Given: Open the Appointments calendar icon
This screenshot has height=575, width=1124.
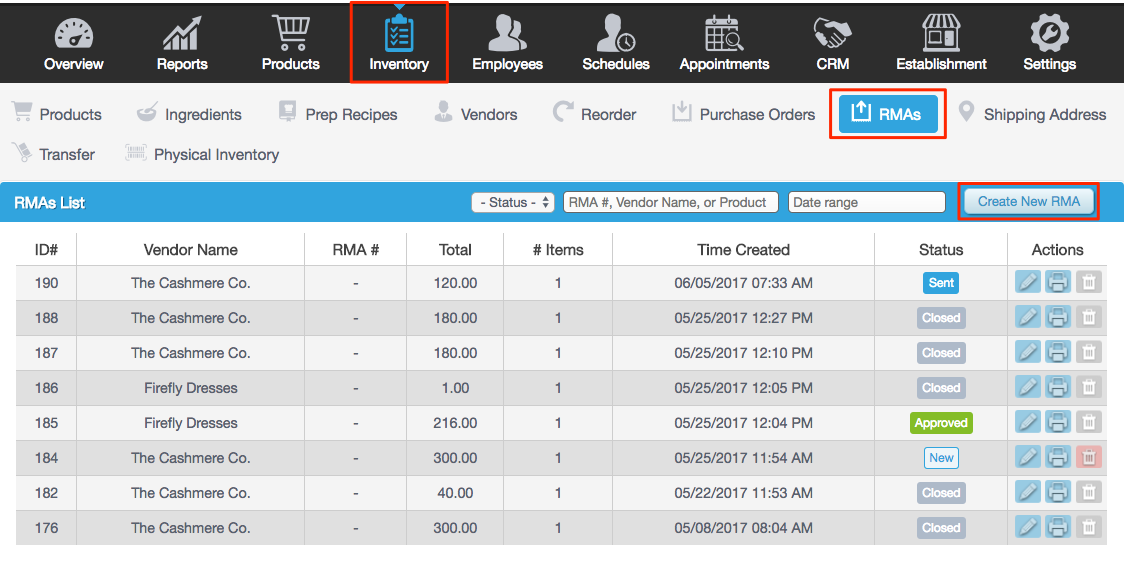Looking at the screenshot, I should coord(724,34).
